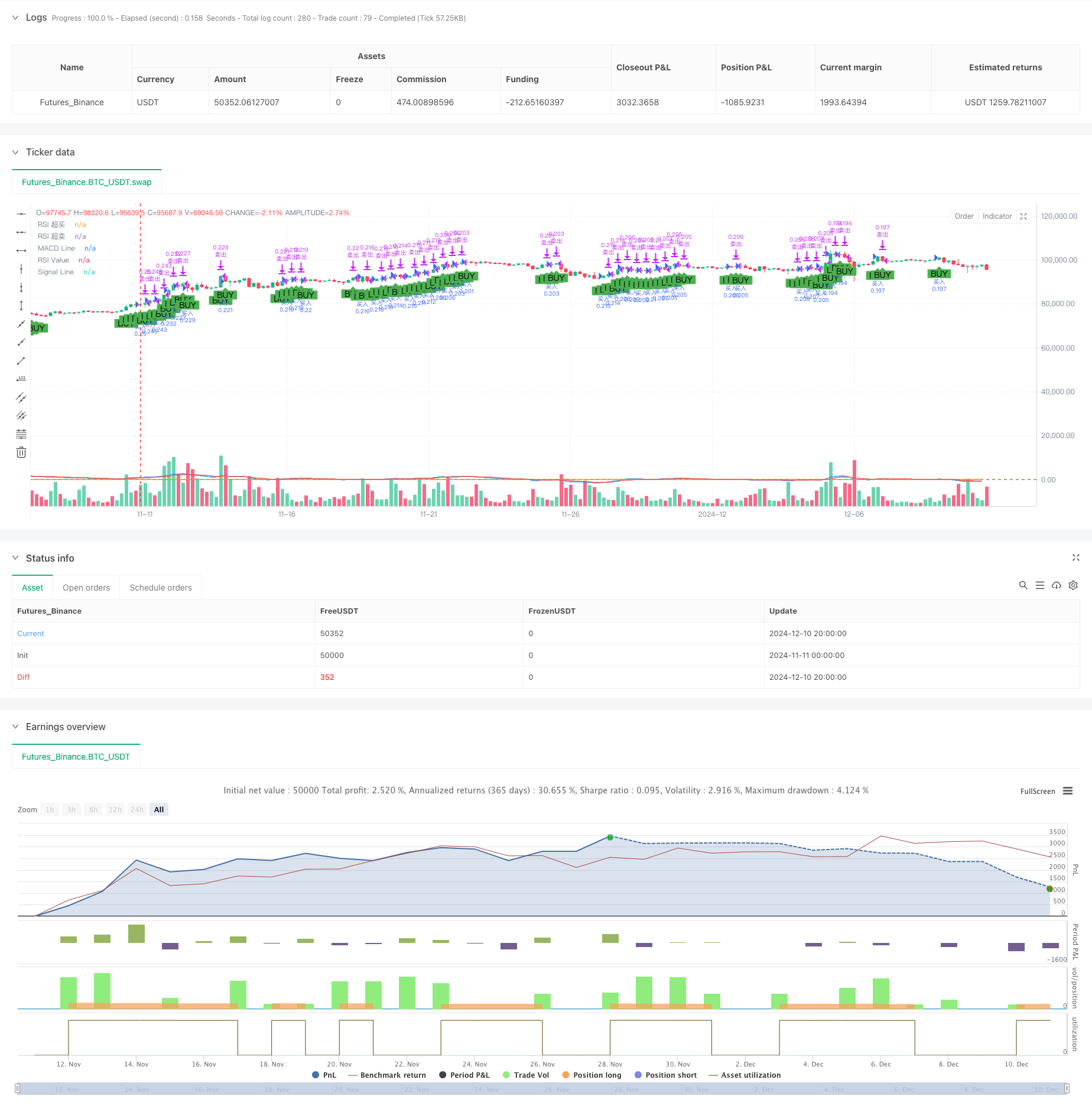Select the price line 123 tool
Screen dimensions: 1092x1112
(x=21, y=379)
